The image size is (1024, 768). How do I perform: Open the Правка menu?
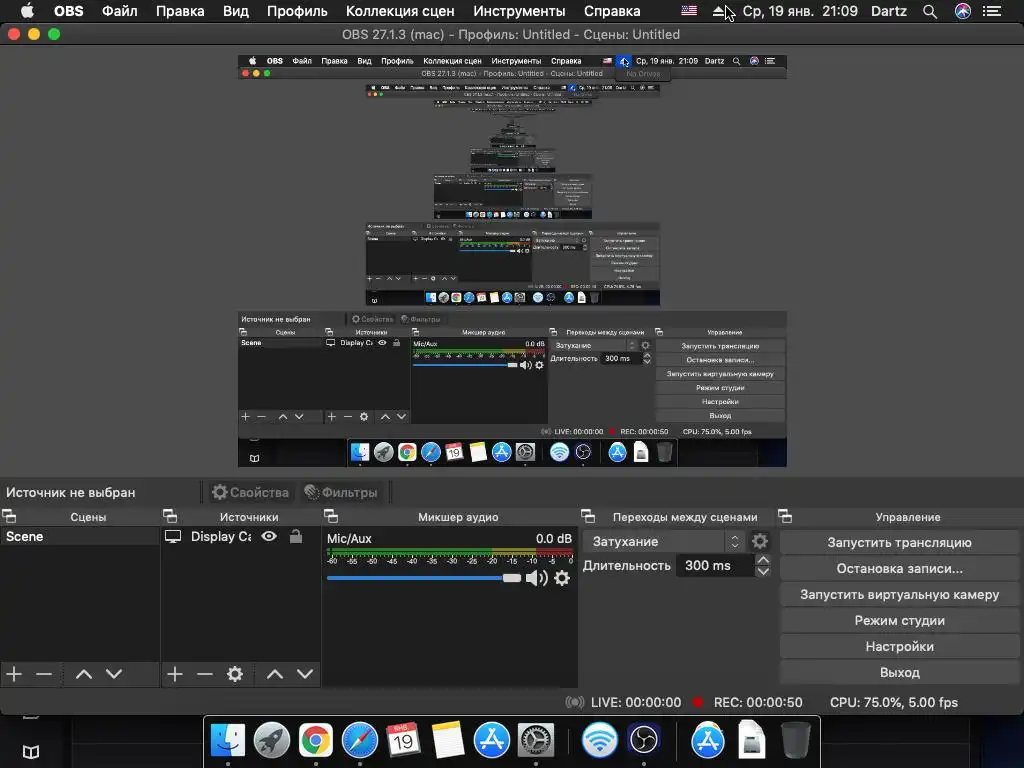(180, 11)
